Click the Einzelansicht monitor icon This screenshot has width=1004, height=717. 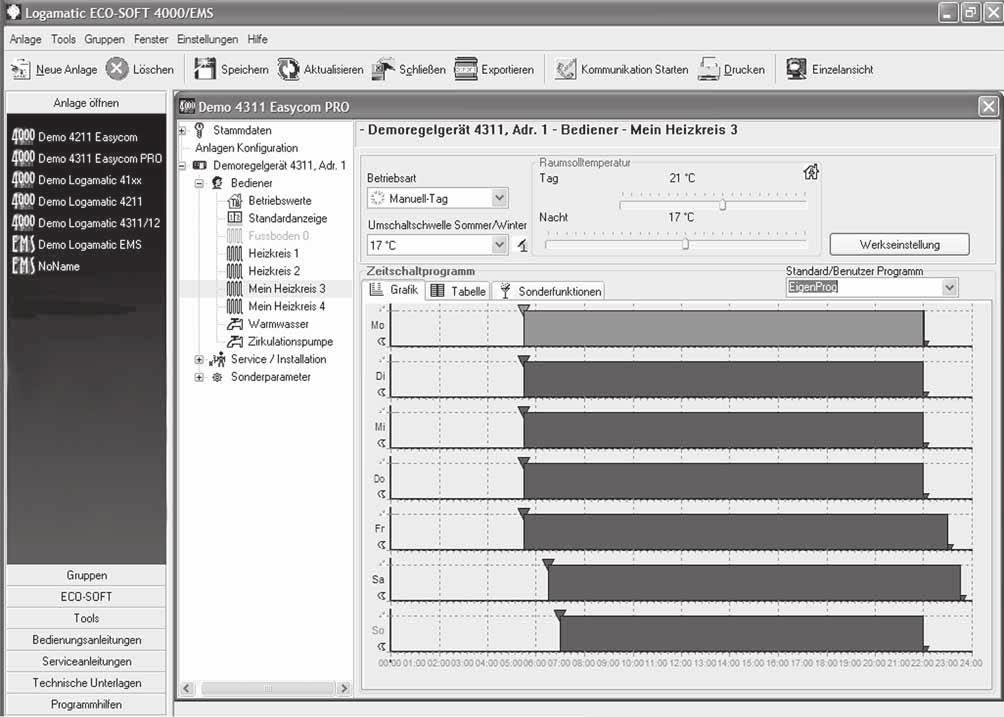click(796, 69)
